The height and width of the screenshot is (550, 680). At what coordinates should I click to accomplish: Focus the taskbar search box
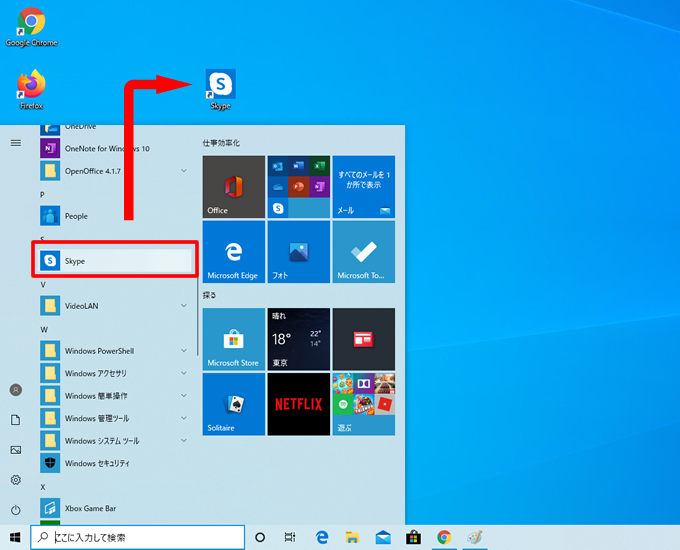click(x=137, y=537)
